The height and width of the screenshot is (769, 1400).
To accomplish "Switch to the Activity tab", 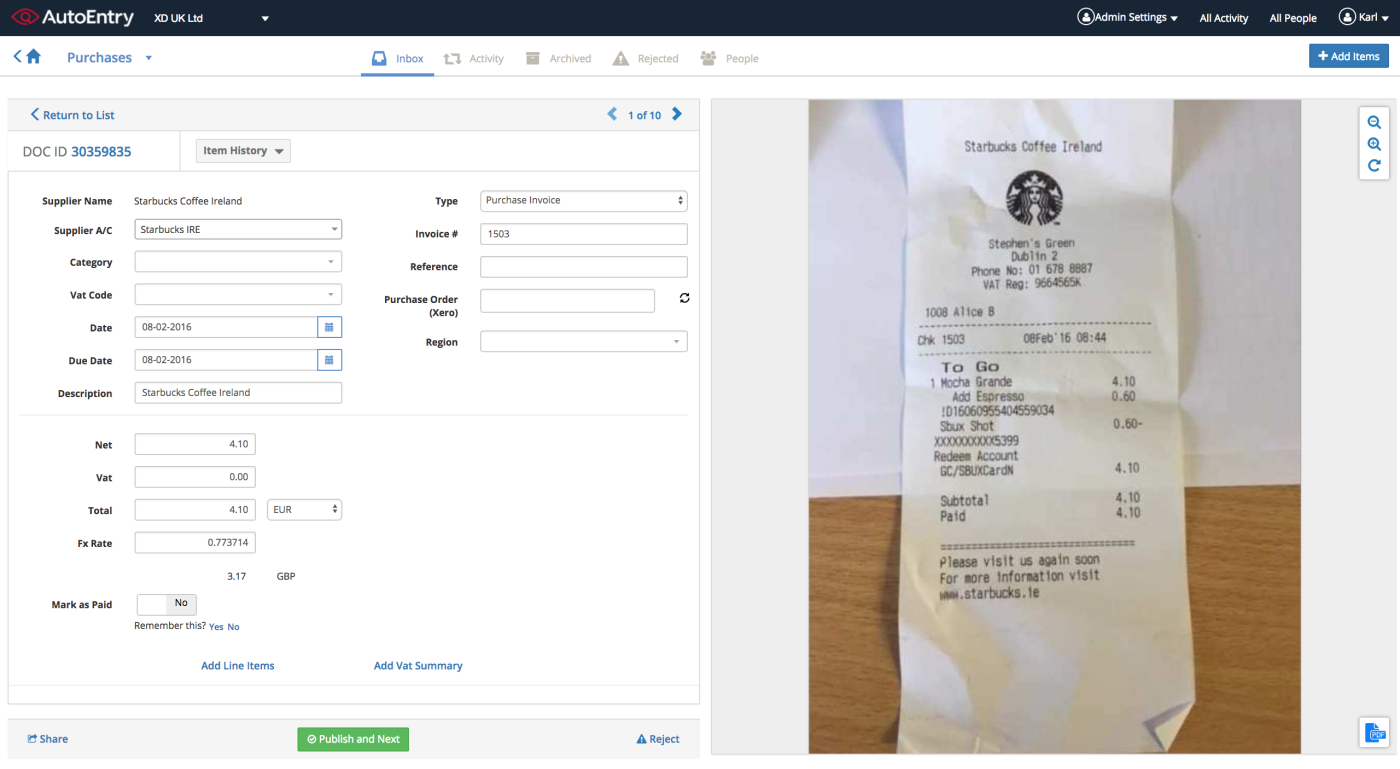I will pos(474,59).
